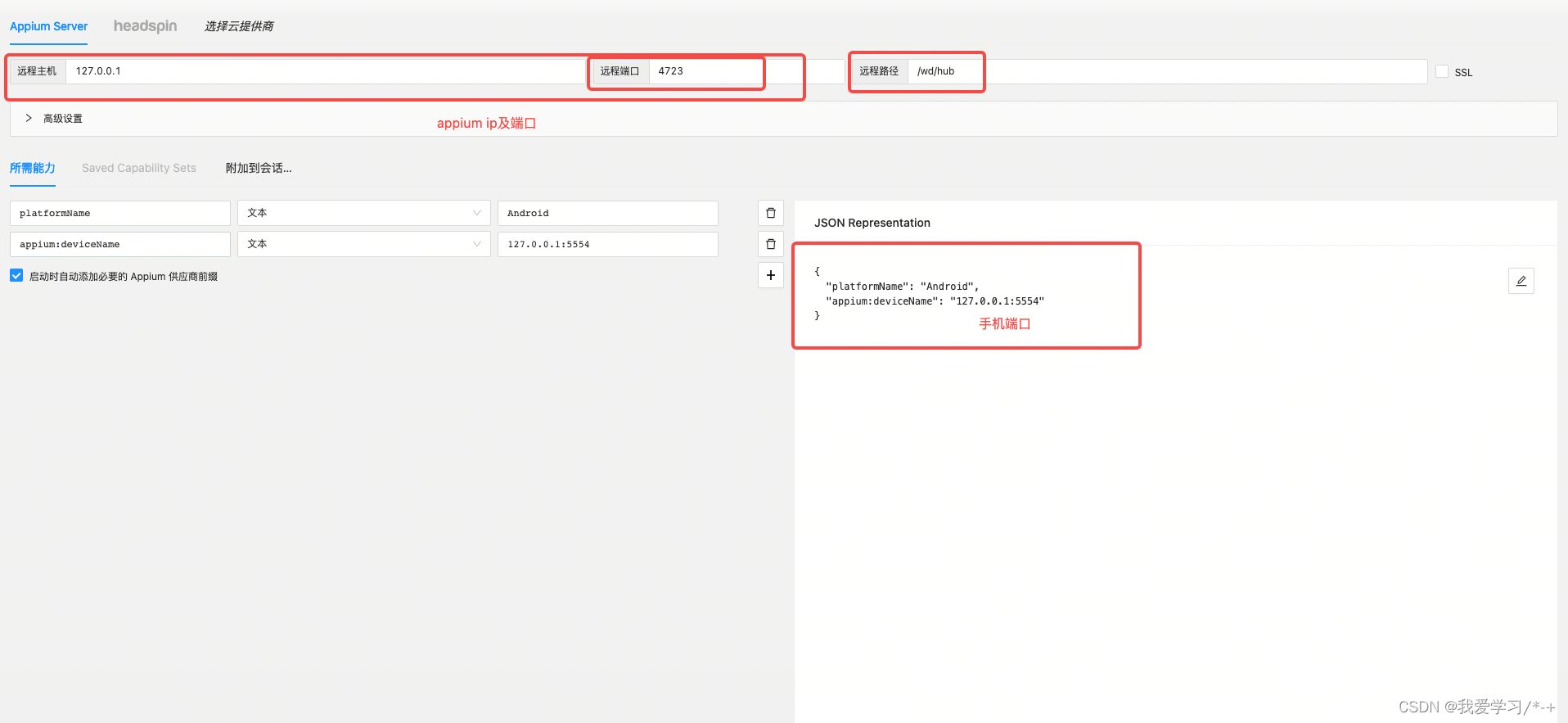1568x723 pixels.
Task: Open the 选择云提供商 tab
Action: 239,26
